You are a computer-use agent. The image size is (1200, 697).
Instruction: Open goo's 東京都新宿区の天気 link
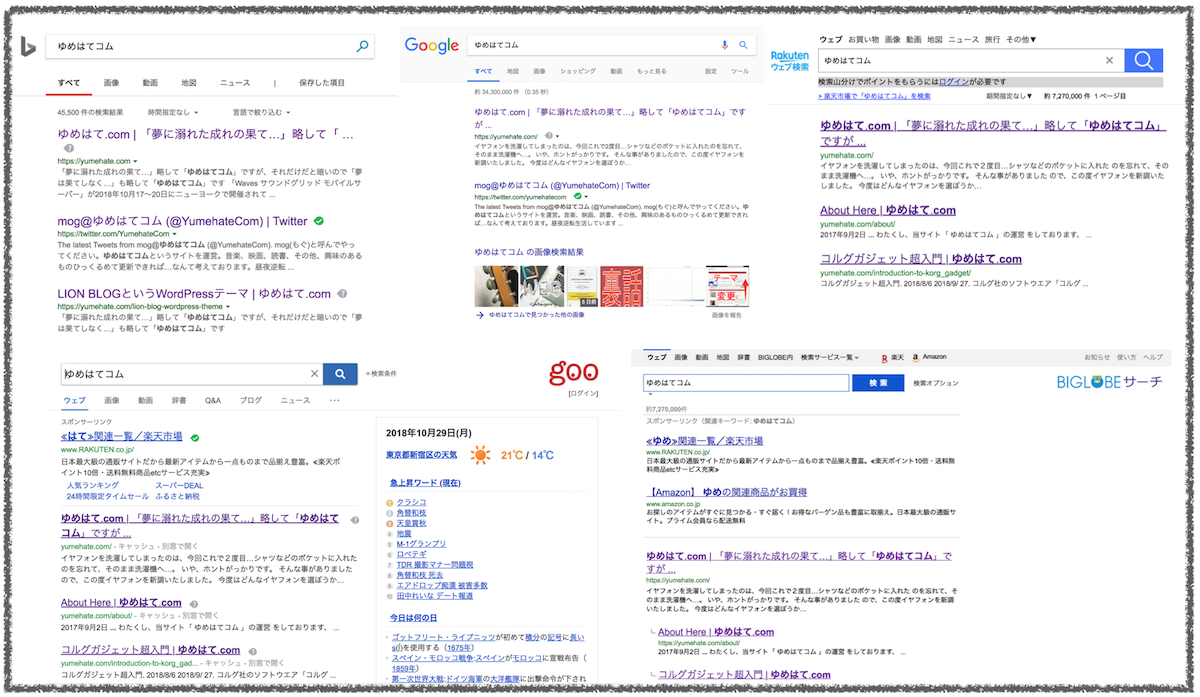point(422,456)
